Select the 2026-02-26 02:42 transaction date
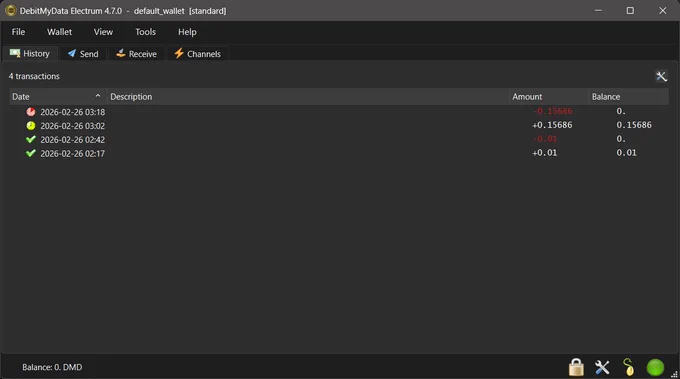 (72, 140)
